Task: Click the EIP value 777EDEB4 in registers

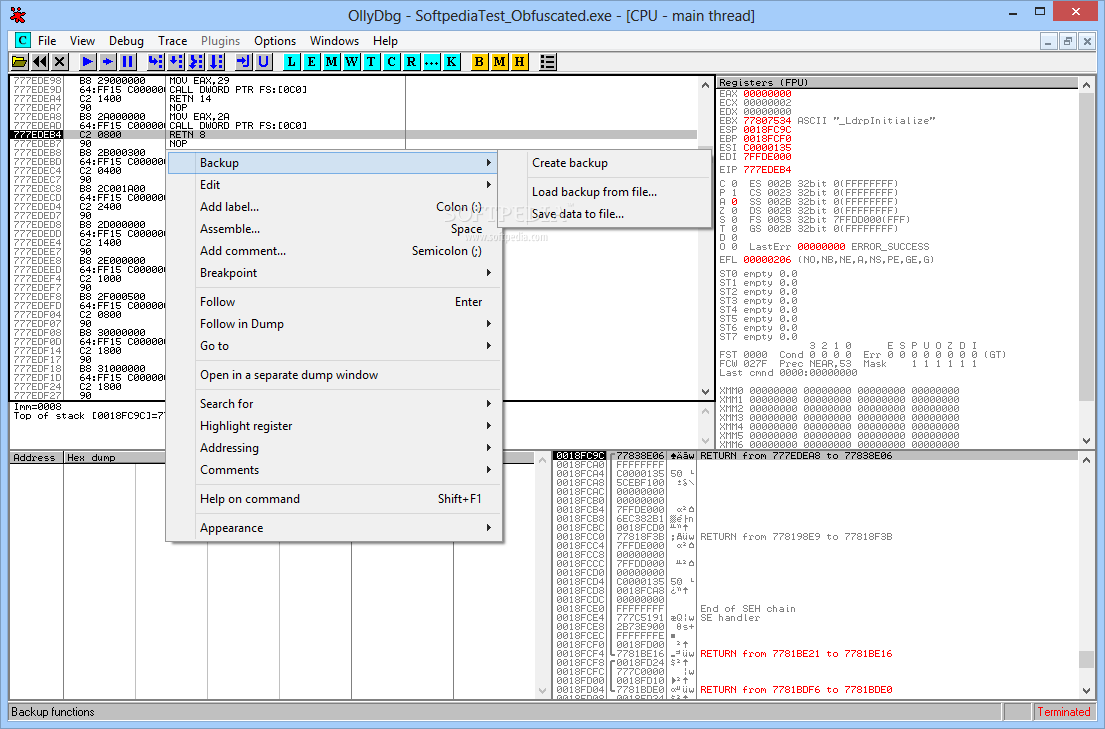Action: coord(767,170)
